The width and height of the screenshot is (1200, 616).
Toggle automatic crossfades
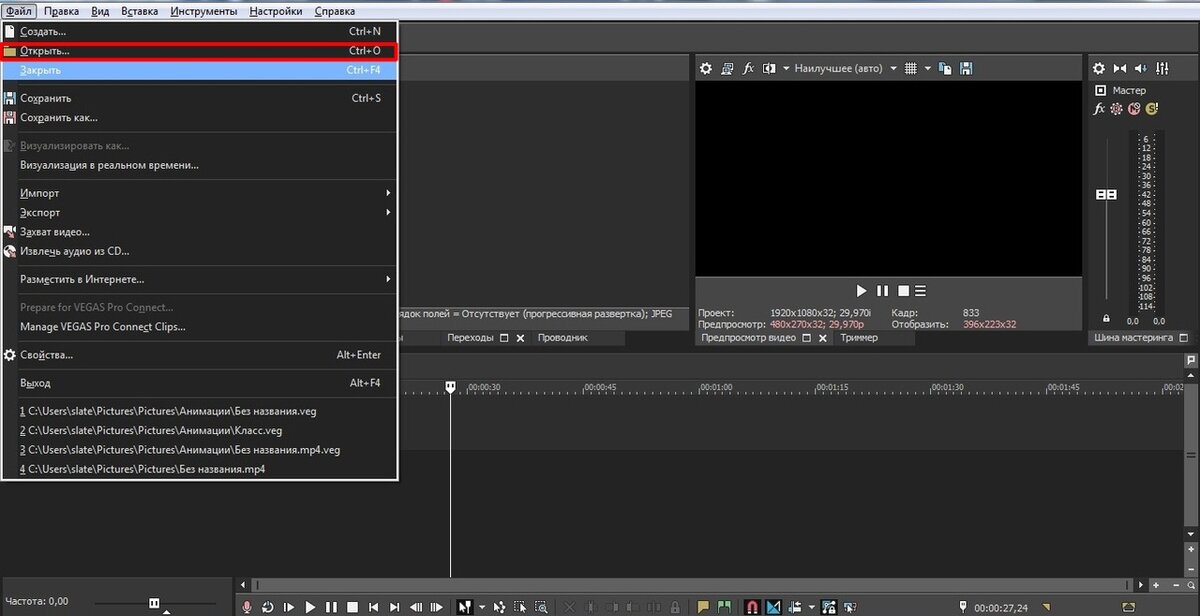[774, 607]
